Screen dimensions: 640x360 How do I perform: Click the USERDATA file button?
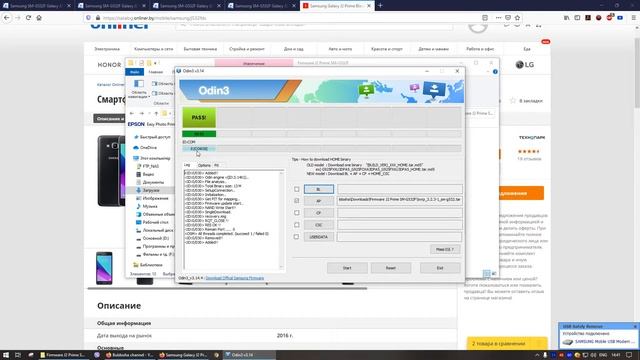point(318,237)
